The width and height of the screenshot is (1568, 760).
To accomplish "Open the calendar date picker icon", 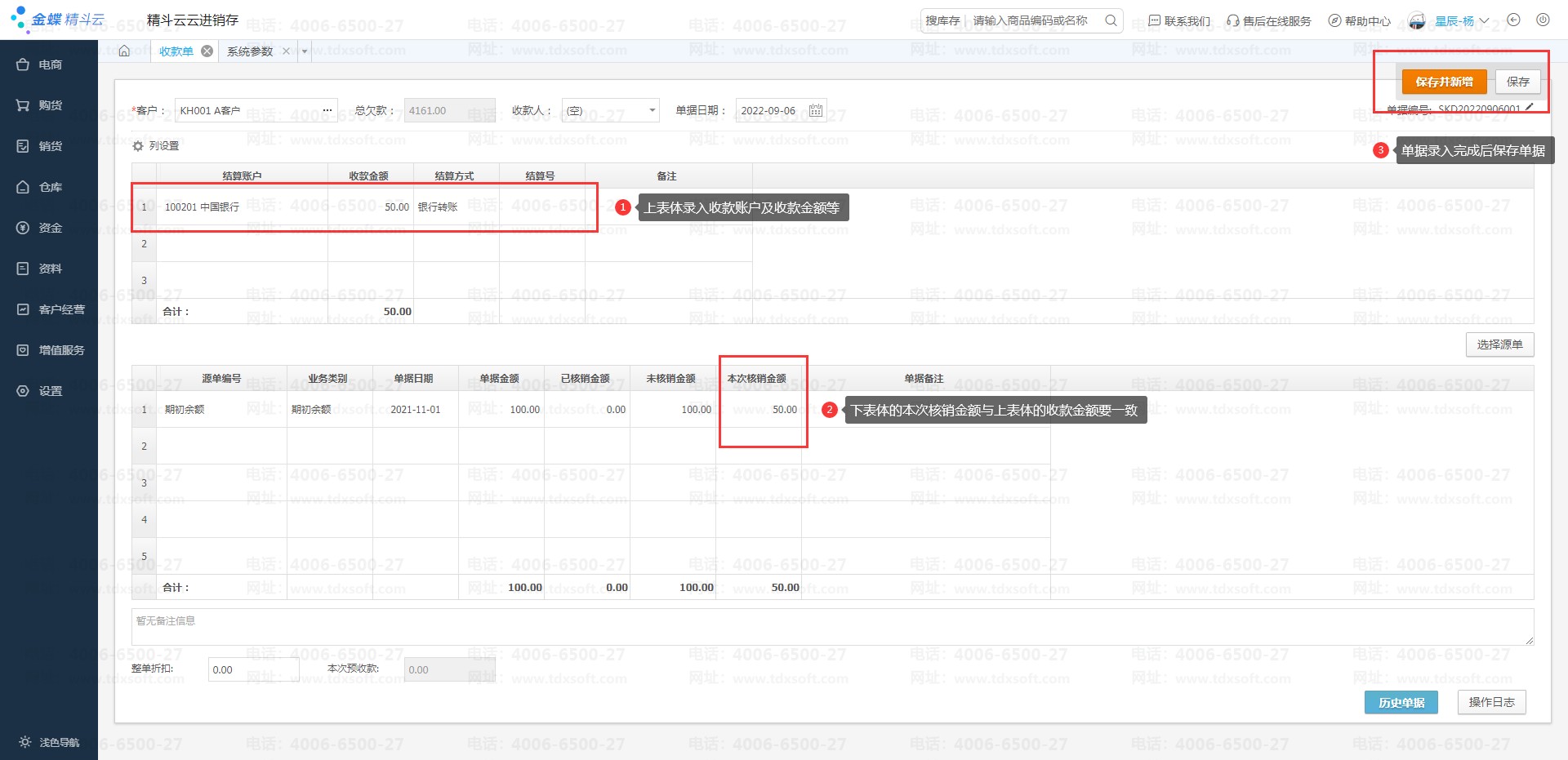I will [x=815, y=111].
